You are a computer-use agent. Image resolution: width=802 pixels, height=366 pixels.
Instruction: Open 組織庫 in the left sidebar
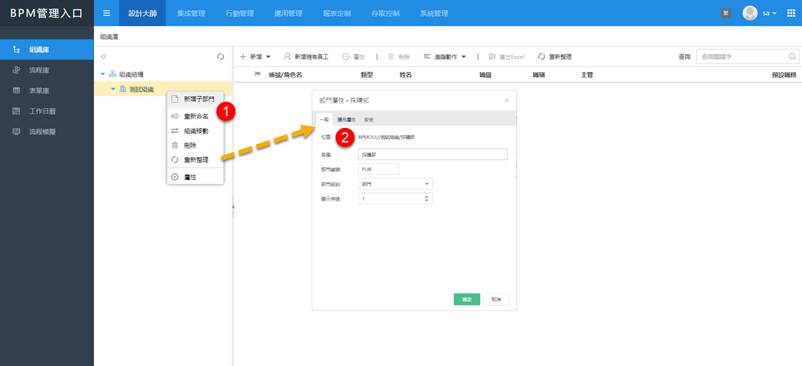click(47, 50)
